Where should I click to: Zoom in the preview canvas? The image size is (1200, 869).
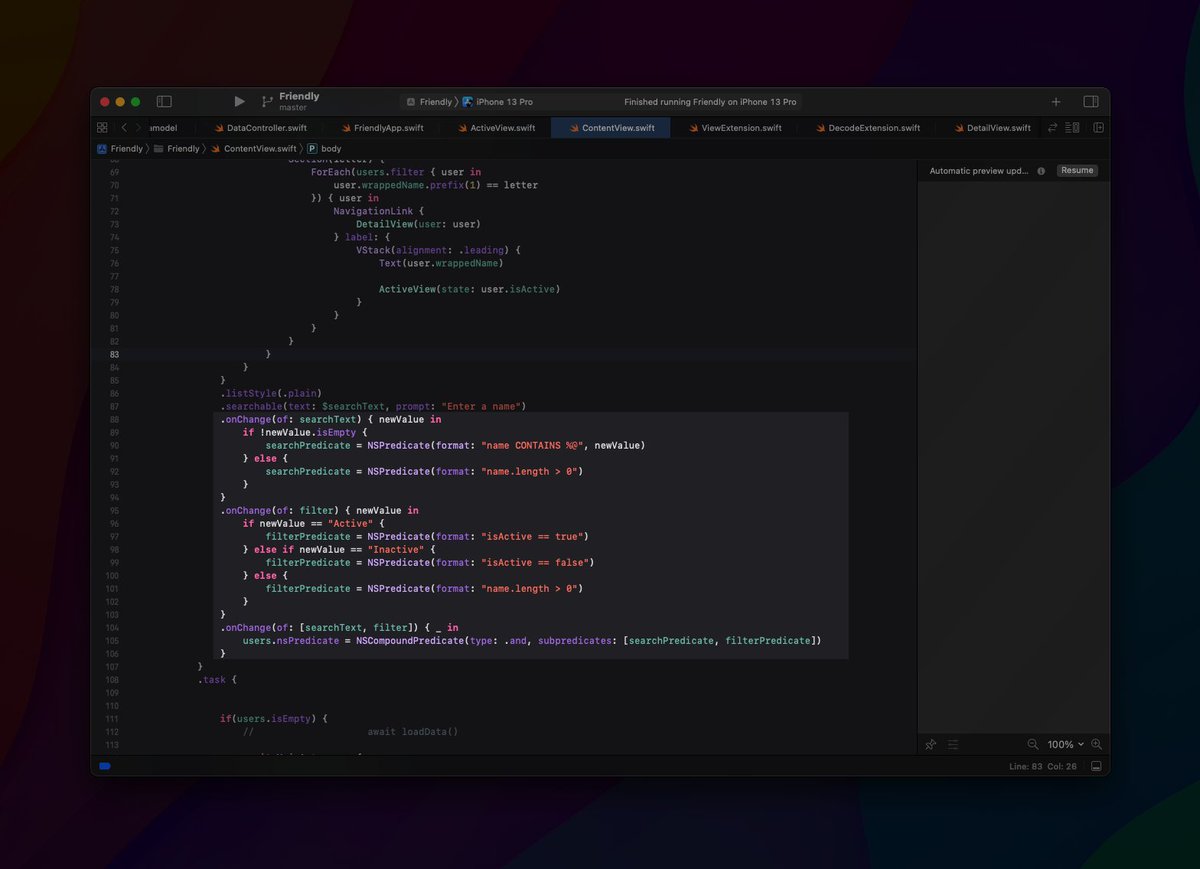point(1097,745)
